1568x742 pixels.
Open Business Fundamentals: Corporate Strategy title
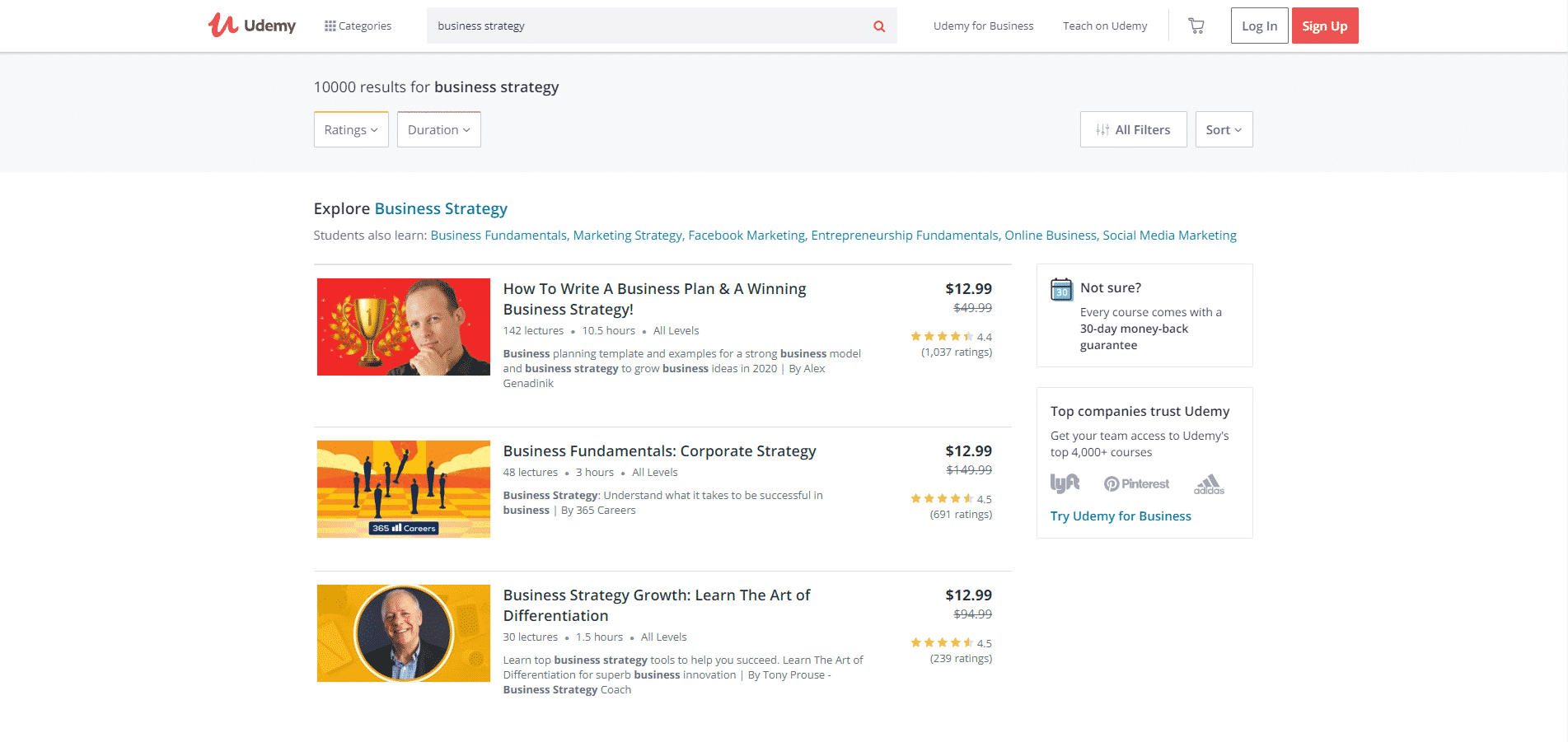click(660, 451)
